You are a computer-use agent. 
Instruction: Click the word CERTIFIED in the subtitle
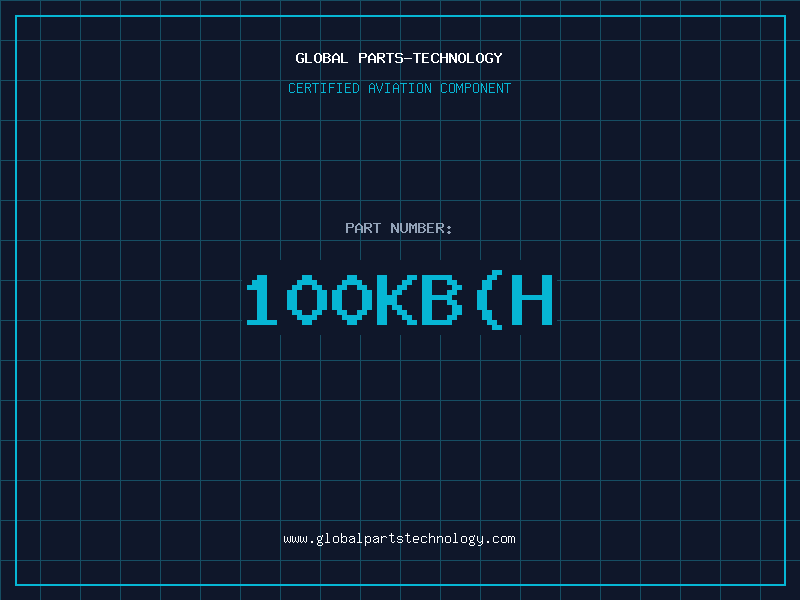323,89
